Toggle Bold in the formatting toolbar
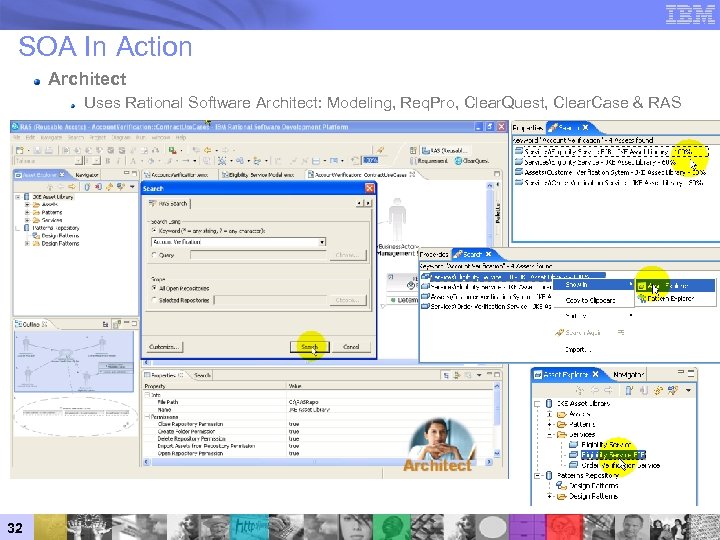This screenshot has width=720, height=540. point(107,161)
